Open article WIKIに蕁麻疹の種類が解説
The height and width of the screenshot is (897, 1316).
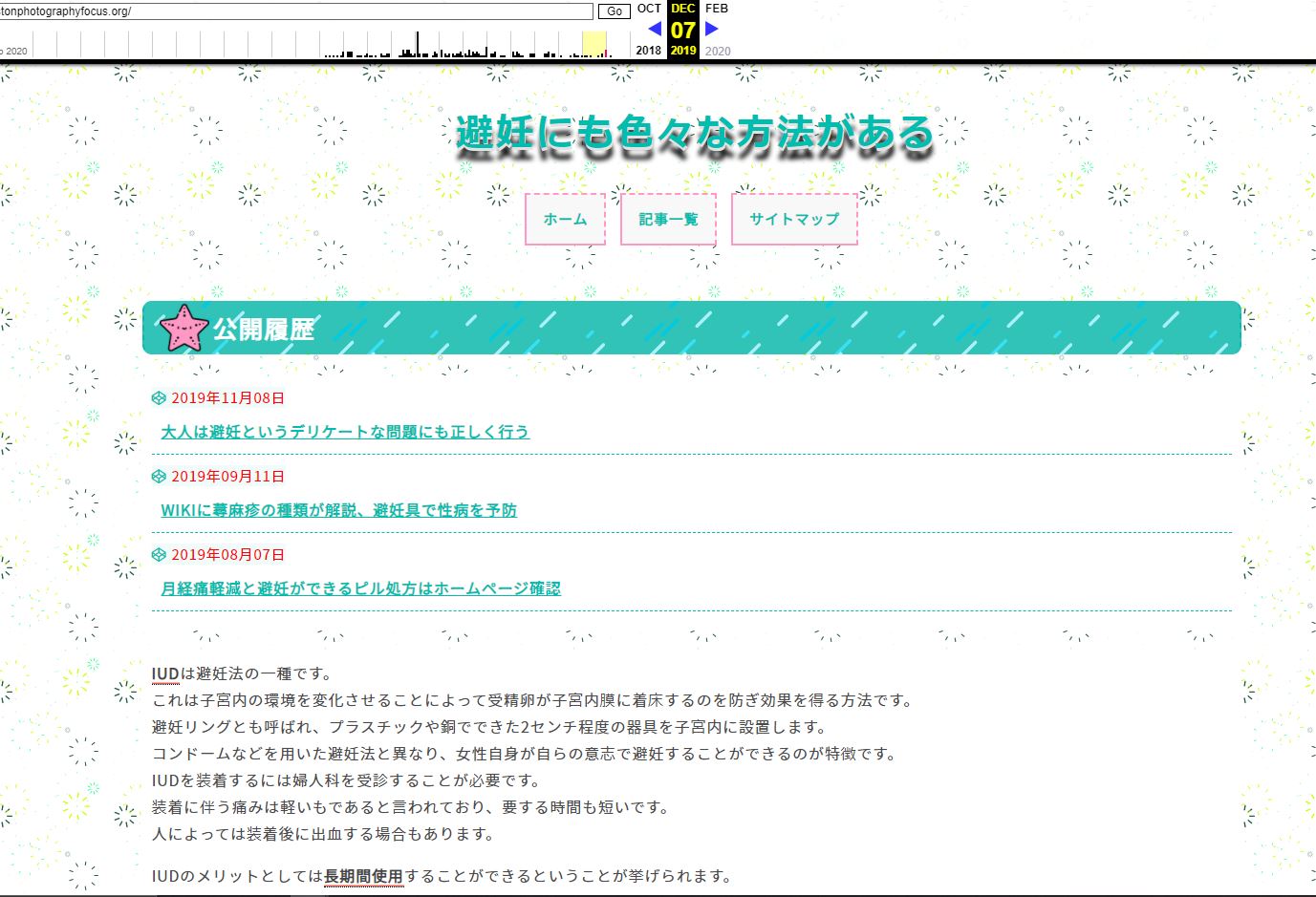coord(338,510)
